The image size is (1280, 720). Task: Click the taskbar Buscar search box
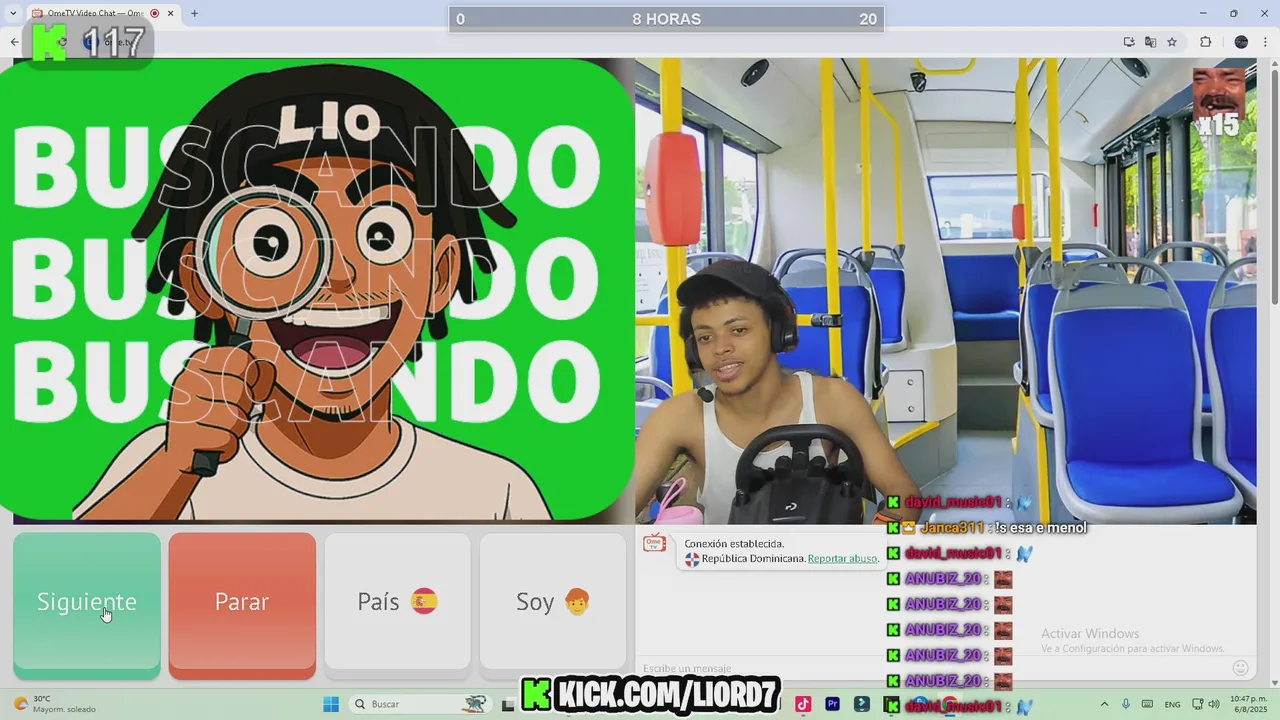click(x=420, y=704)
